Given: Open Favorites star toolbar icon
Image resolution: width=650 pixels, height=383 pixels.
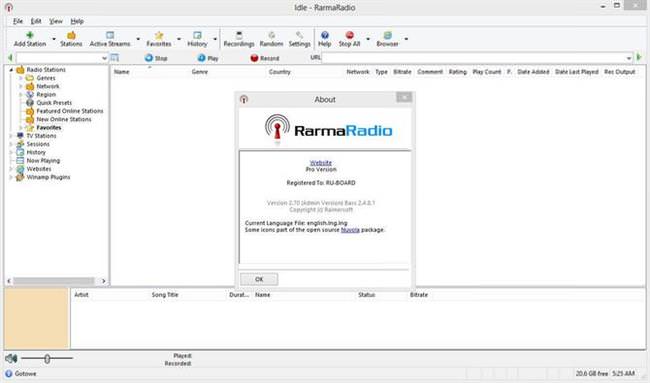Looking at the screenshot, I should click(x=159, y=35).
